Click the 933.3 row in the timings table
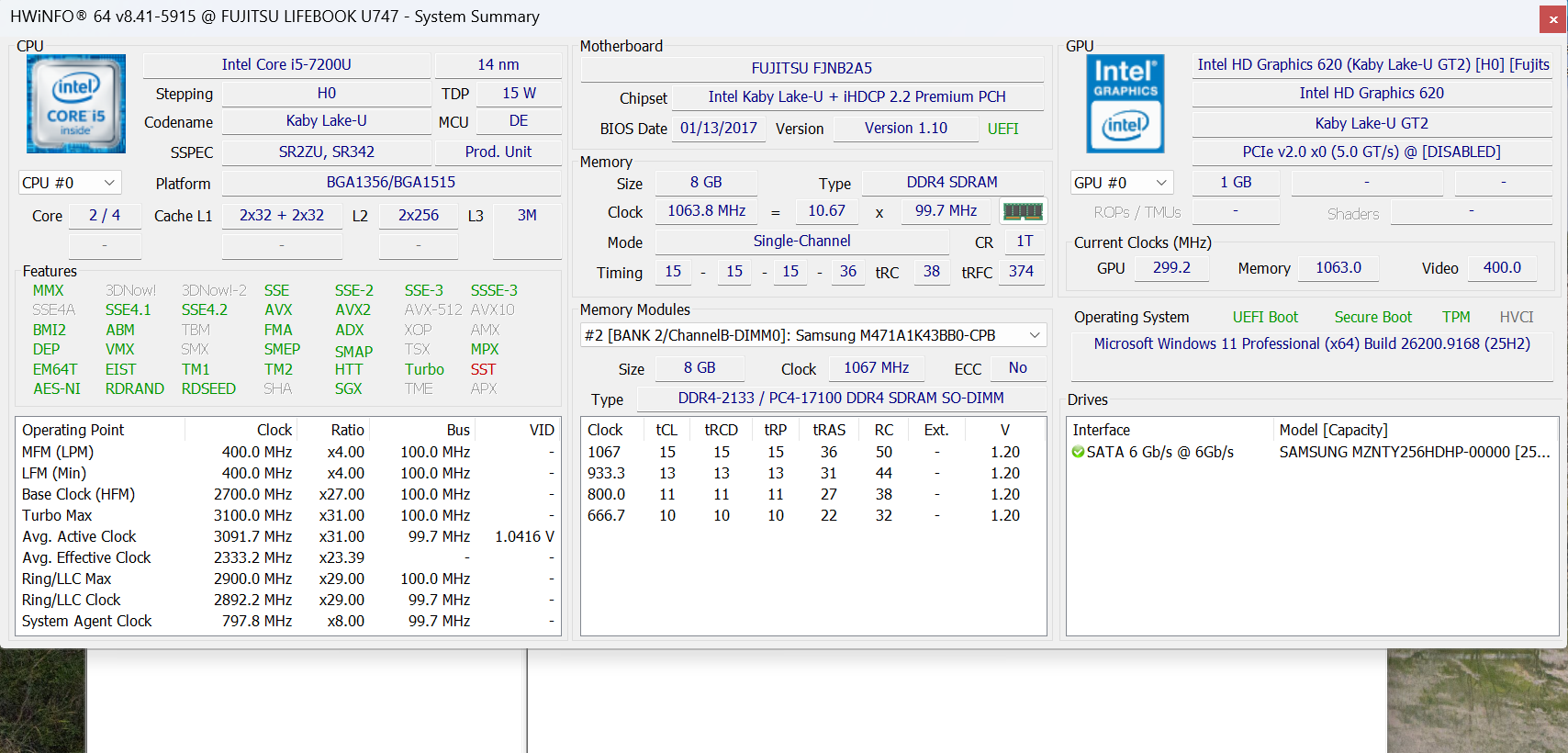This screenshot has height=753, width=1568. coord(813,473)
